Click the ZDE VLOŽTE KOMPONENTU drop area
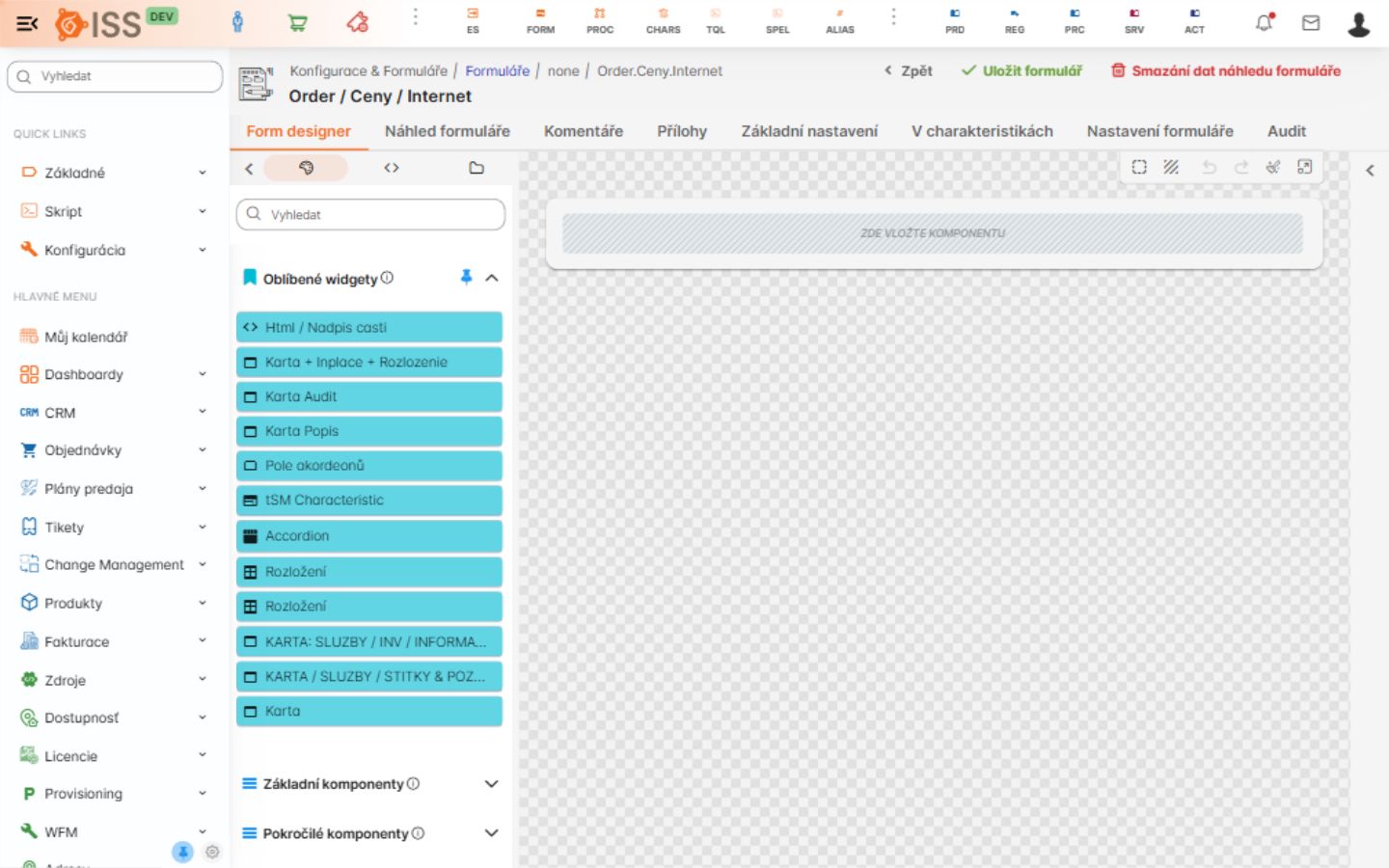 933,233
